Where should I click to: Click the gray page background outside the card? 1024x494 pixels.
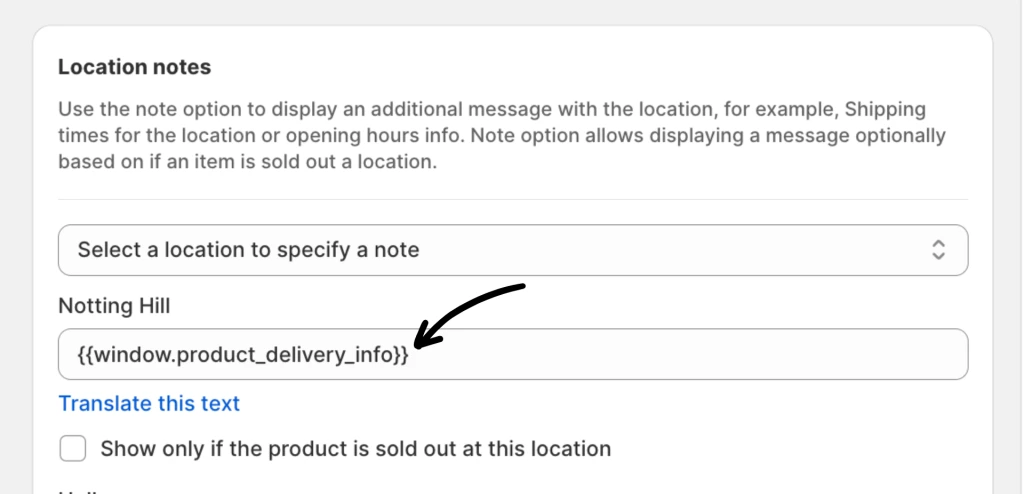(x=1008, y=250)
